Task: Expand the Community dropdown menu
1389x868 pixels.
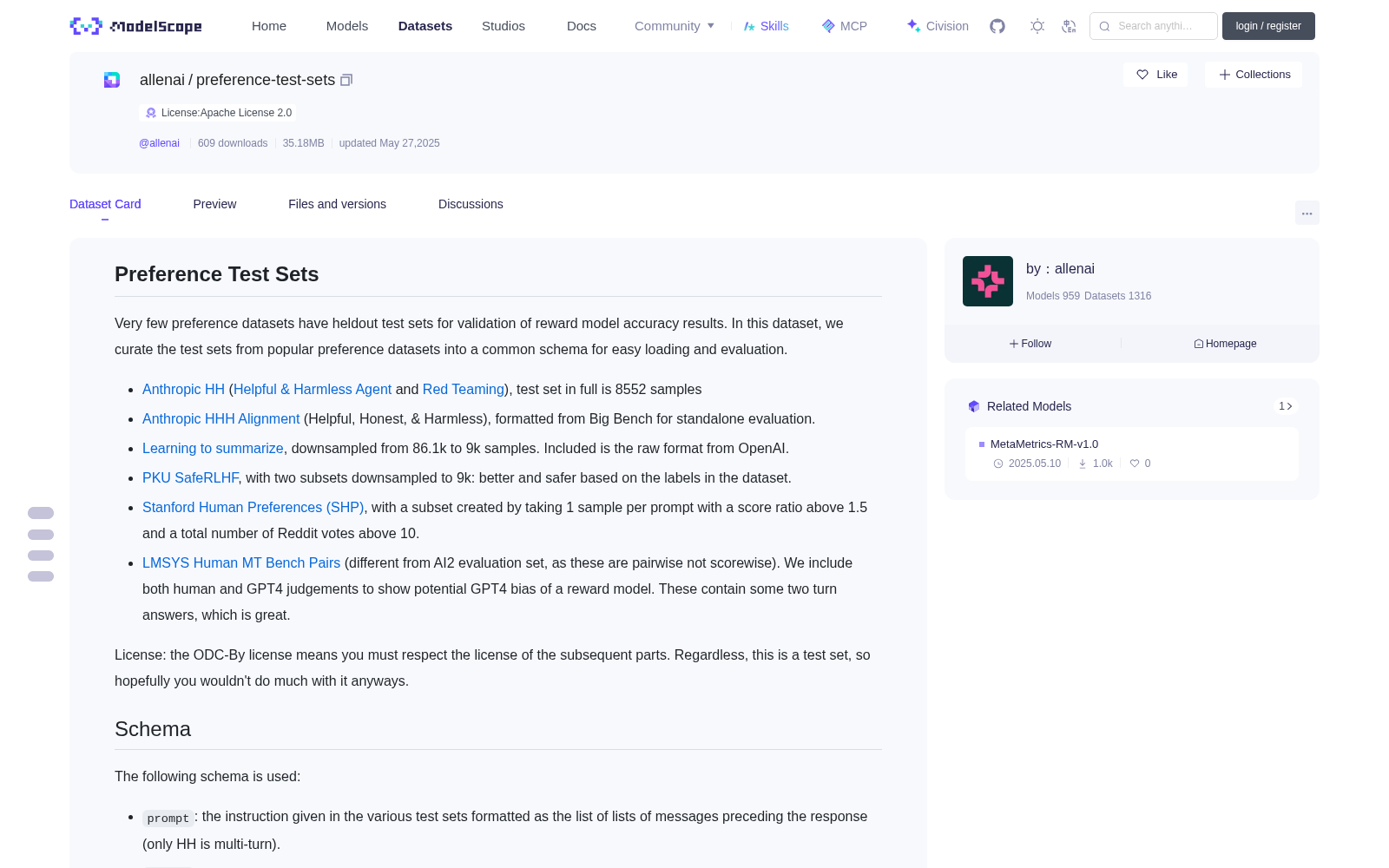Action: (x=675, y=26)
